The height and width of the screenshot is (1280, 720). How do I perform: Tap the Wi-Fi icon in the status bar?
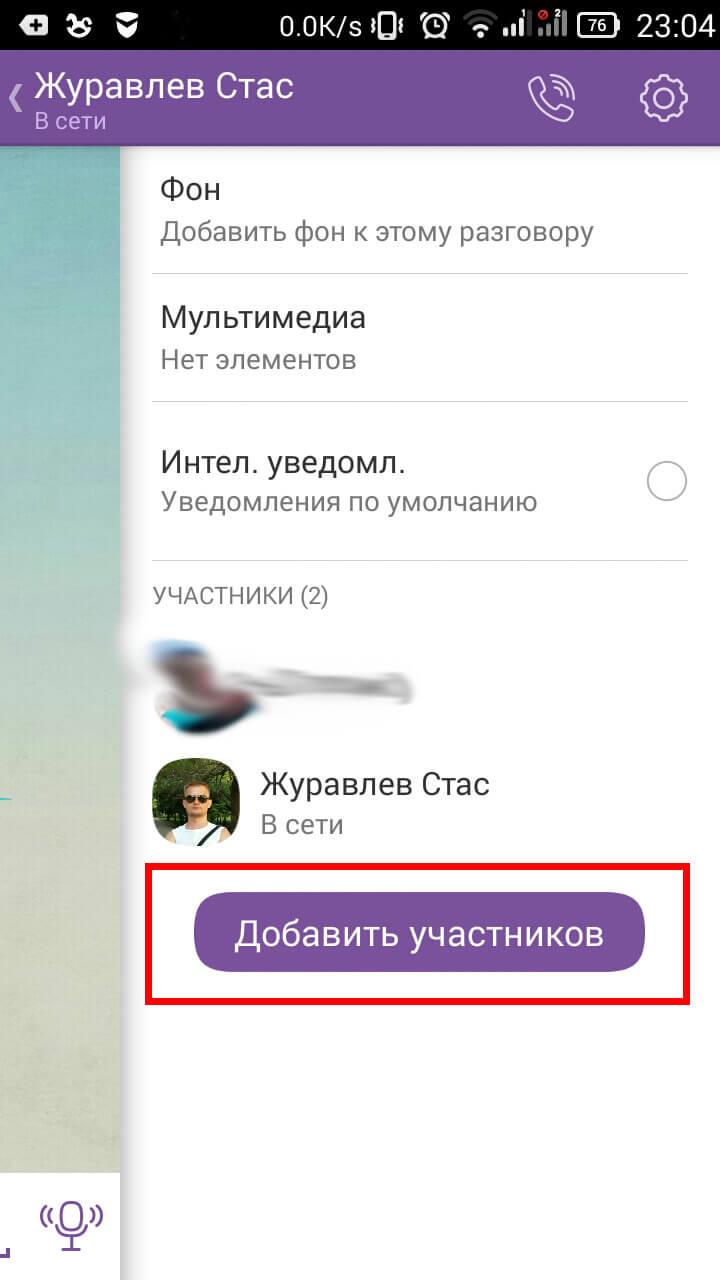(481, 26)
